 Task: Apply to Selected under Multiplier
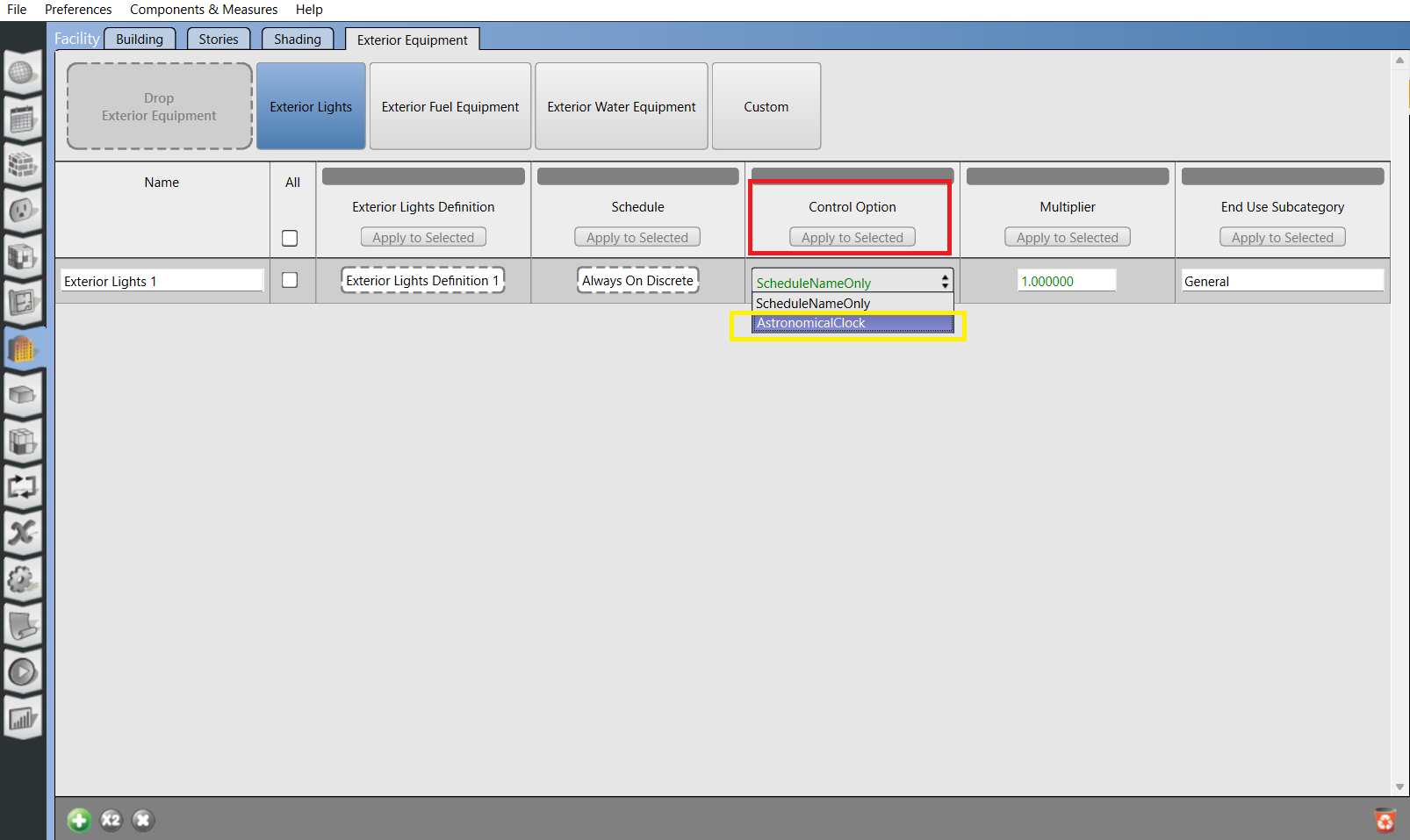click(1068, 237)
